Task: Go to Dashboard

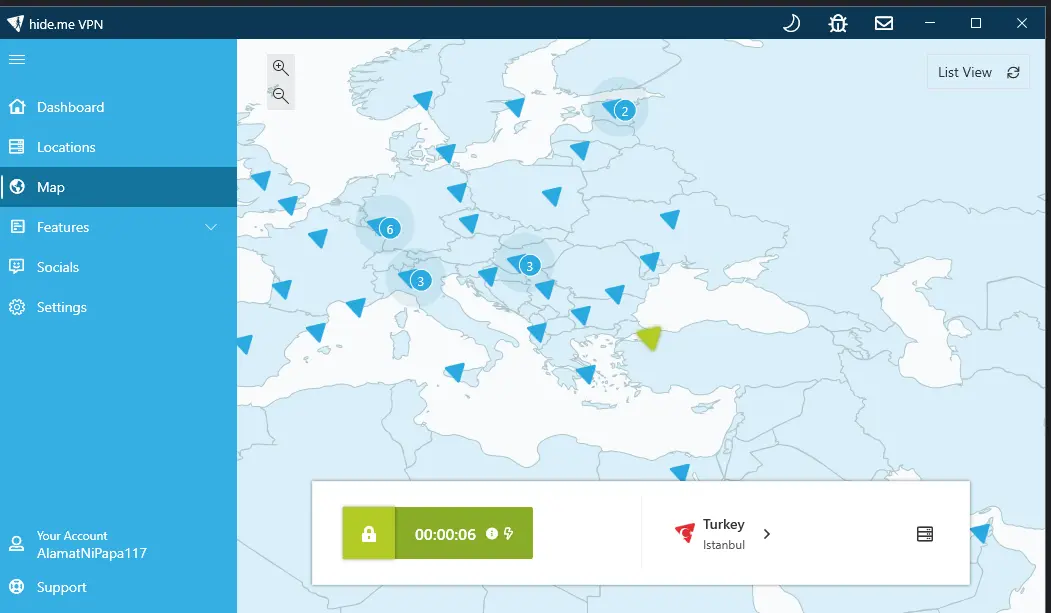Action: 118,107
